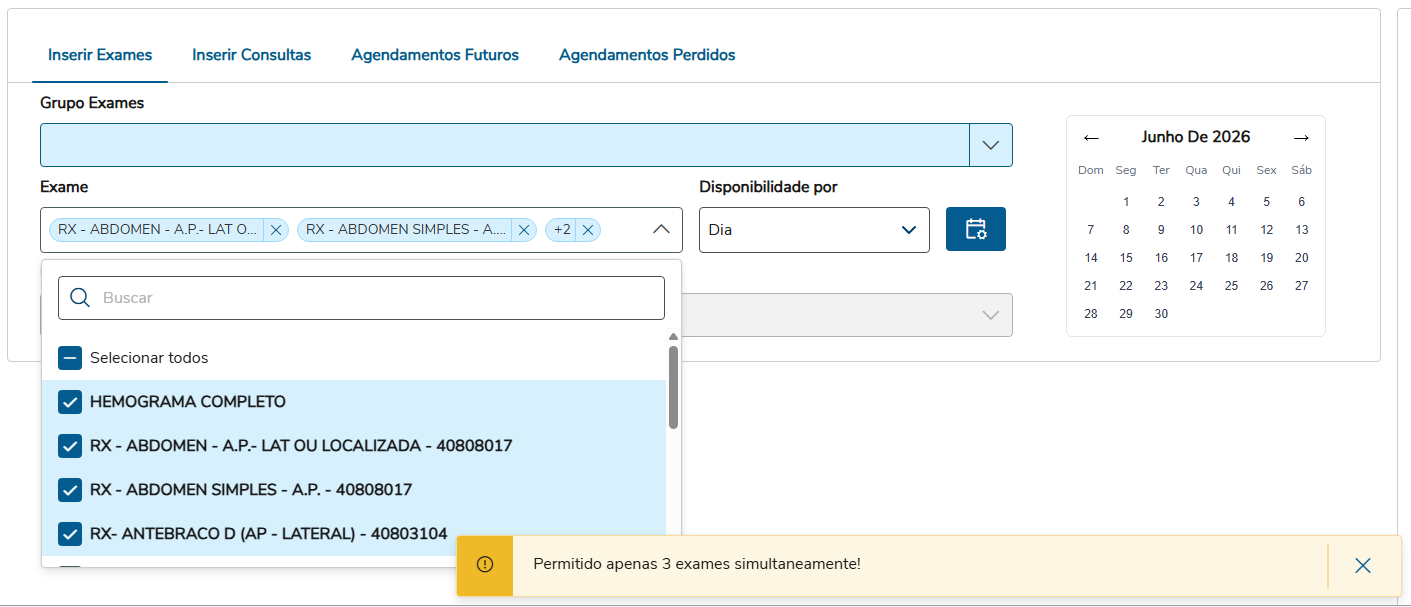Click the warning icon in the notification
1411x607 pixels.
pos(485,564)
